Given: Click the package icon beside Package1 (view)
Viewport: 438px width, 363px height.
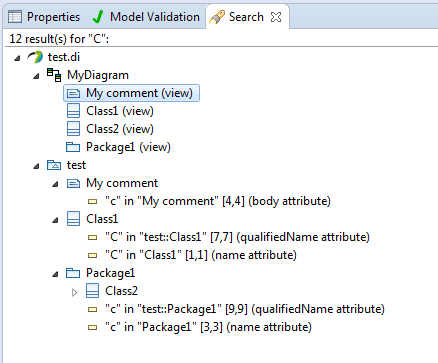Looking at the screenshot, I should [73, 147].
